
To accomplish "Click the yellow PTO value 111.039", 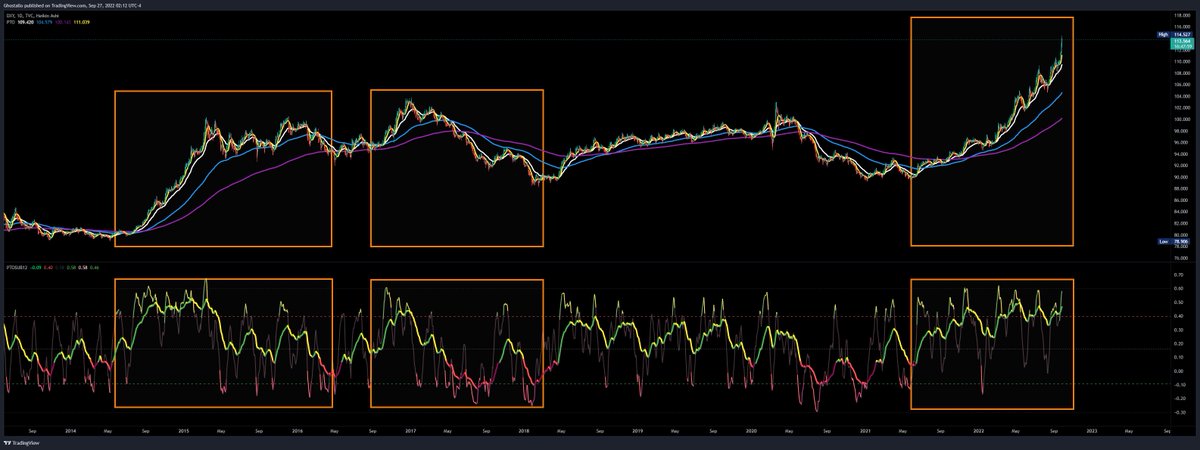I will pyautogui.click(x=82, y=22).
